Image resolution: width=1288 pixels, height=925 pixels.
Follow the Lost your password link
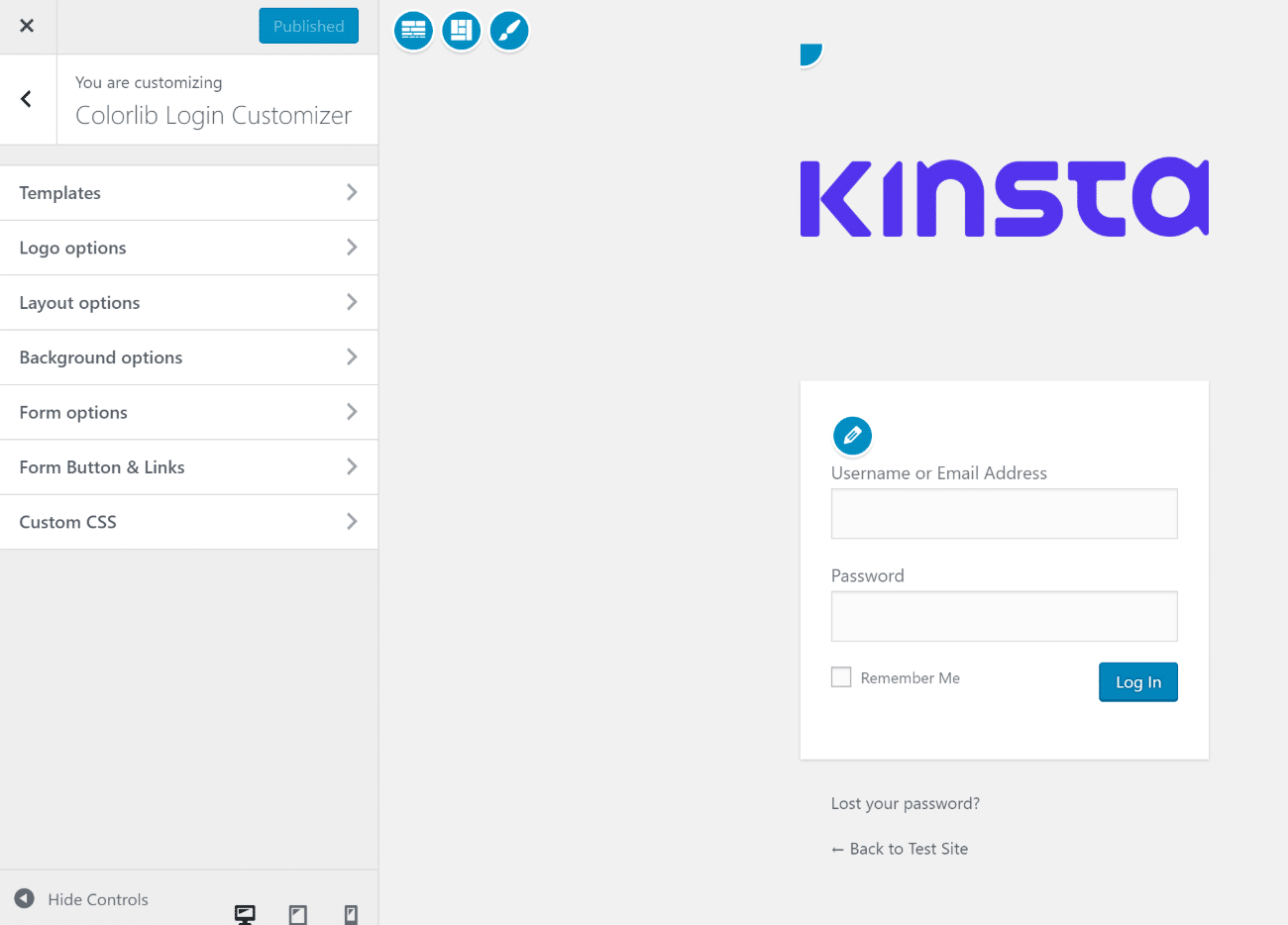(x=906, y=803)
